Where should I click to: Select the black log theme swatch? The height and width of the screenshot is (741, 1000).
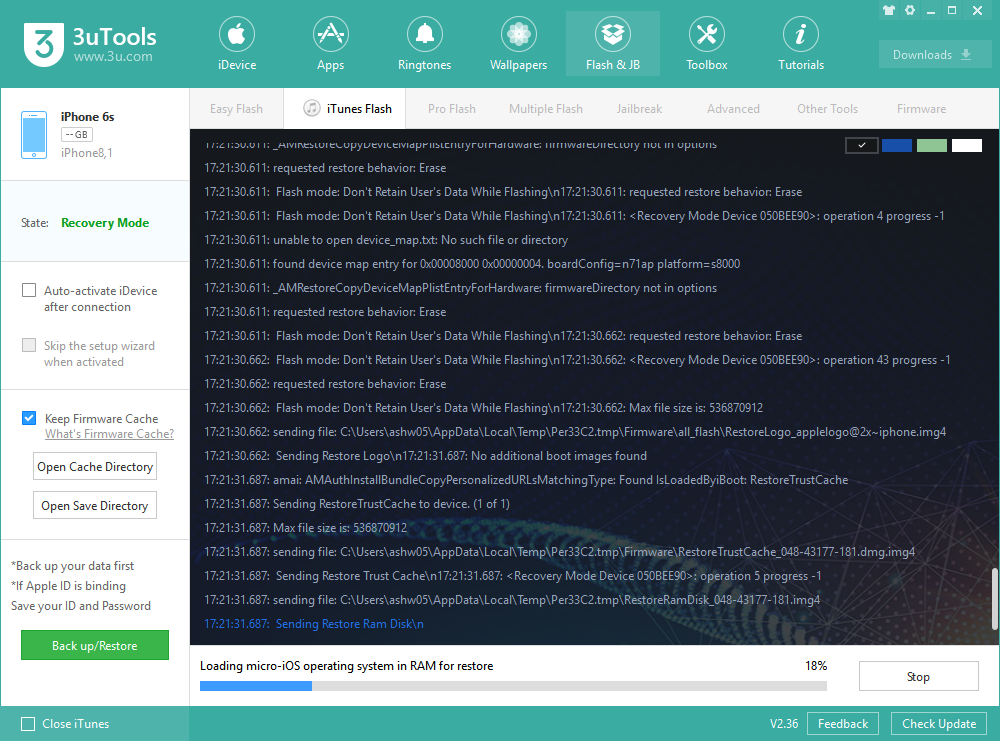862,145
